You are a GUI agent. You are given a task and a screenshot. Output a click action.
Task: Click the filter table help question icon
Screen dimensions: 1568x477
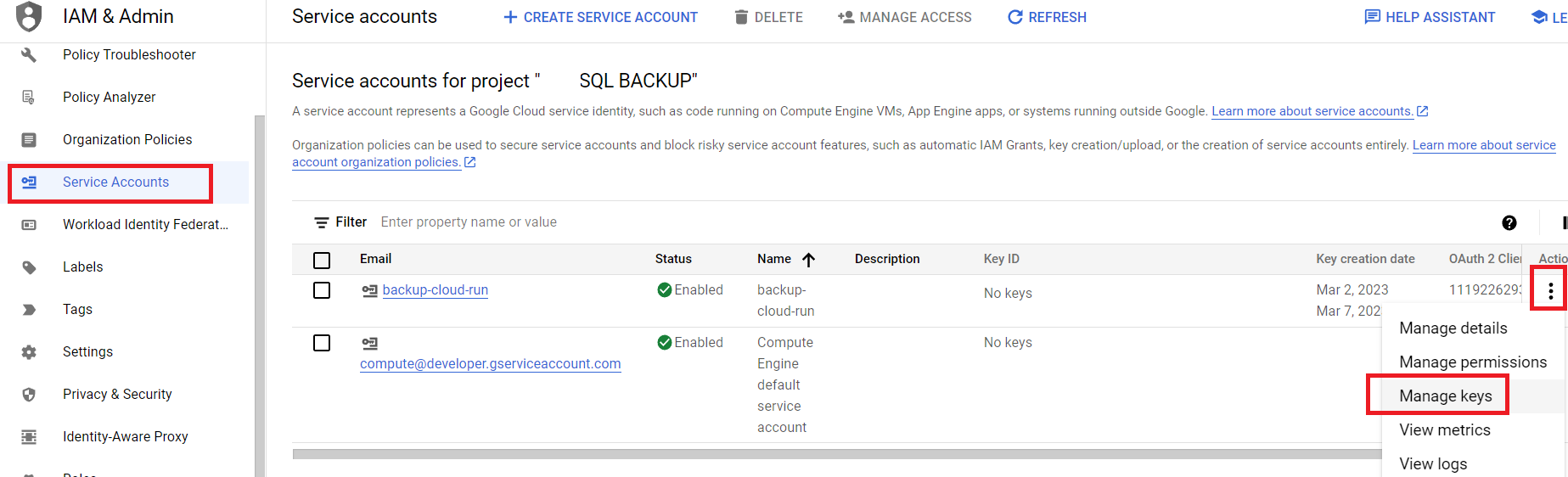point(1509,223)
